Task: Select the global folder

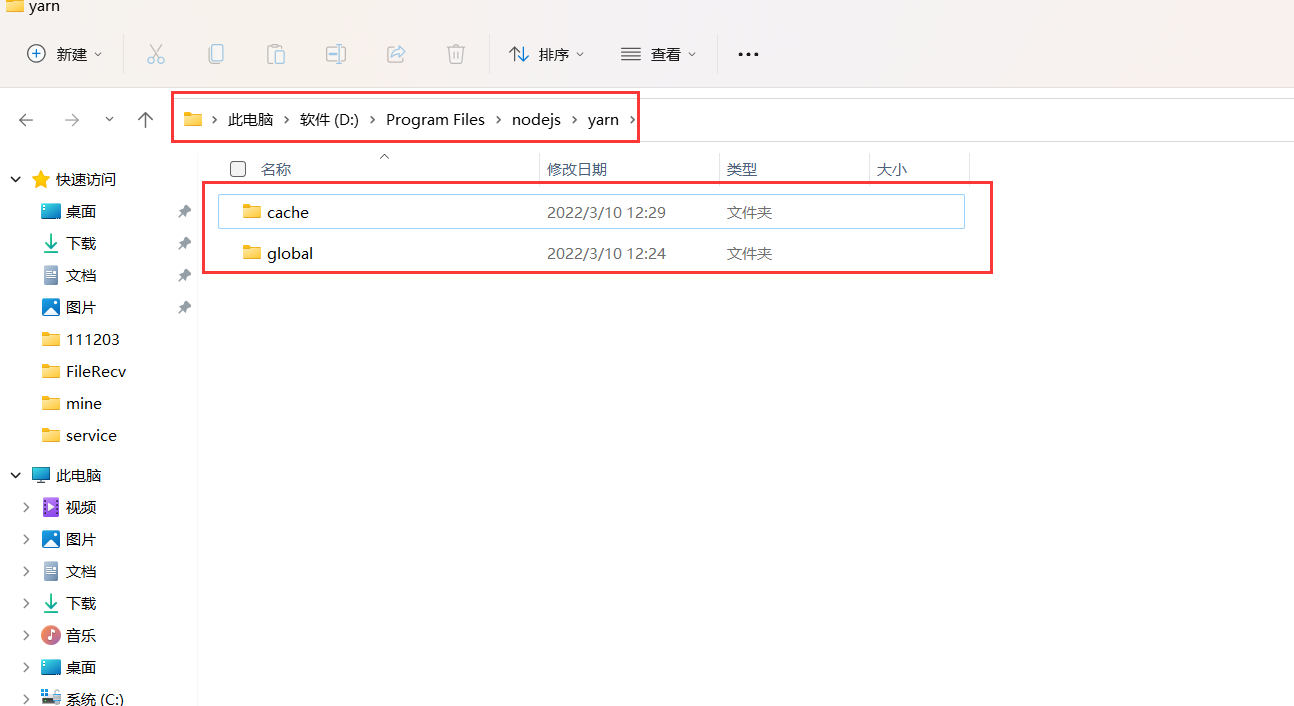Action: (x=290, y=253)
